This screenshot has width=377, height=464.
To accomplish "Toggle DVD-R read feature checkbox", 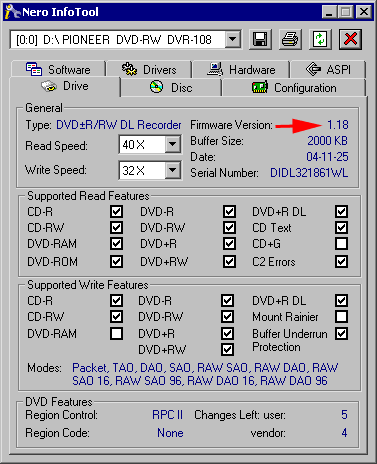I will pos(229,211).
